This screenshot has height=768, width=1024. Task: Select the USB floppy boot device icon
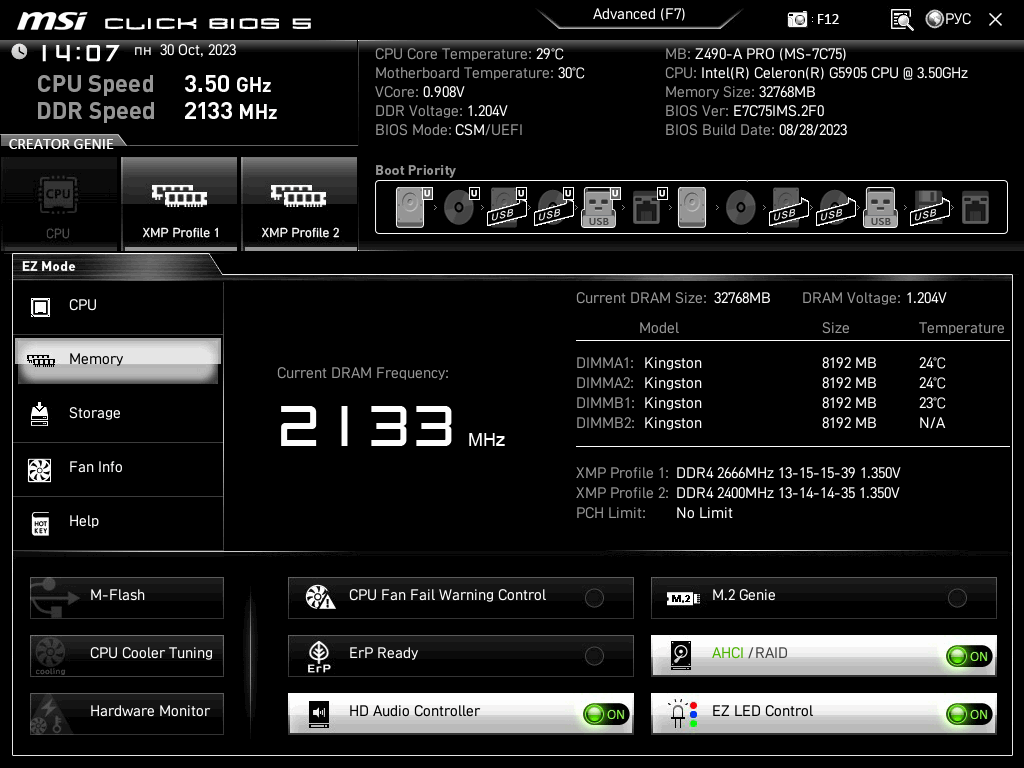(928, 207)
